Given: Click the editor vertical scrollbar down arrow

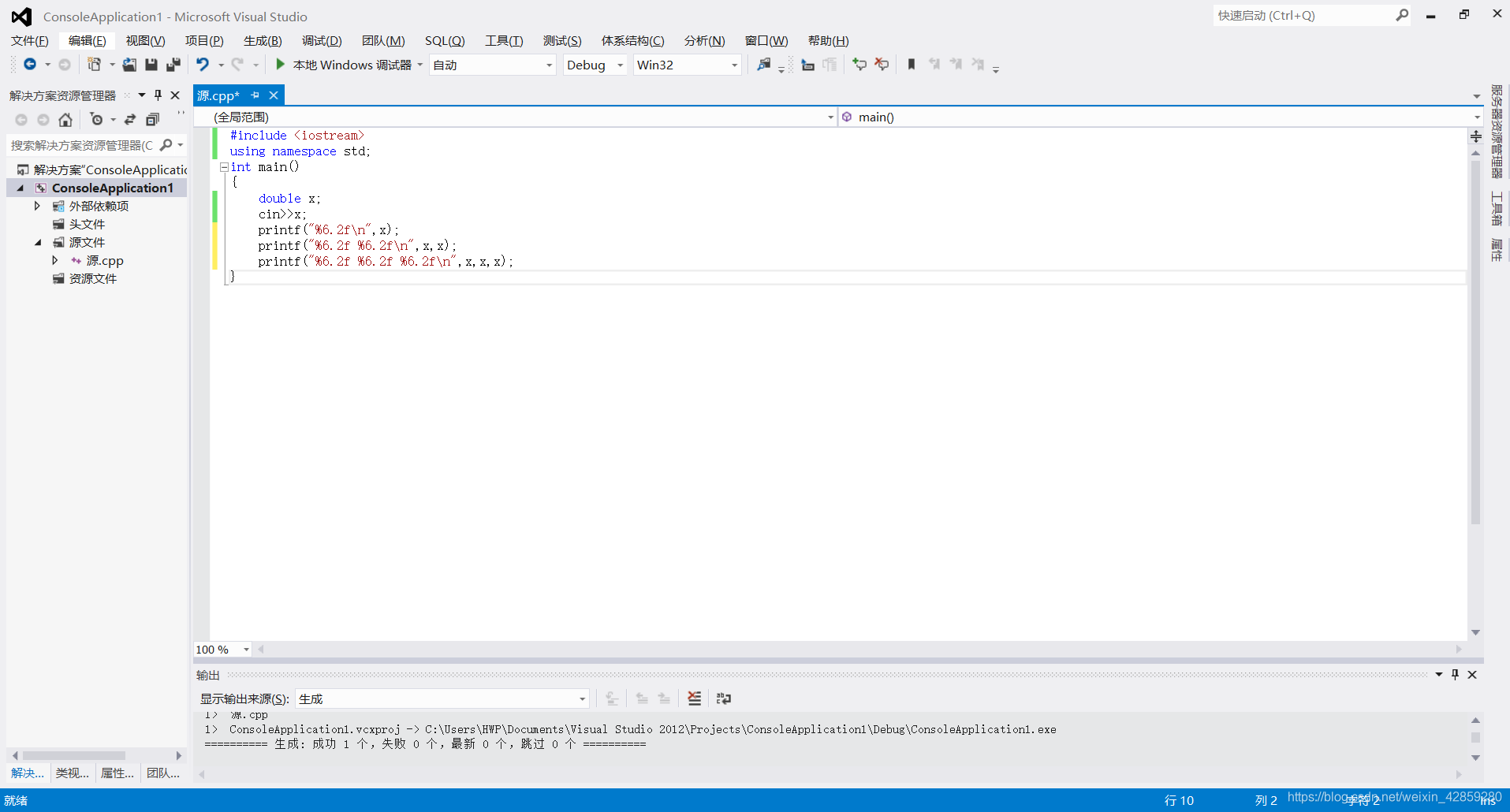Looking at the screenshot, I should point(1475,632).
